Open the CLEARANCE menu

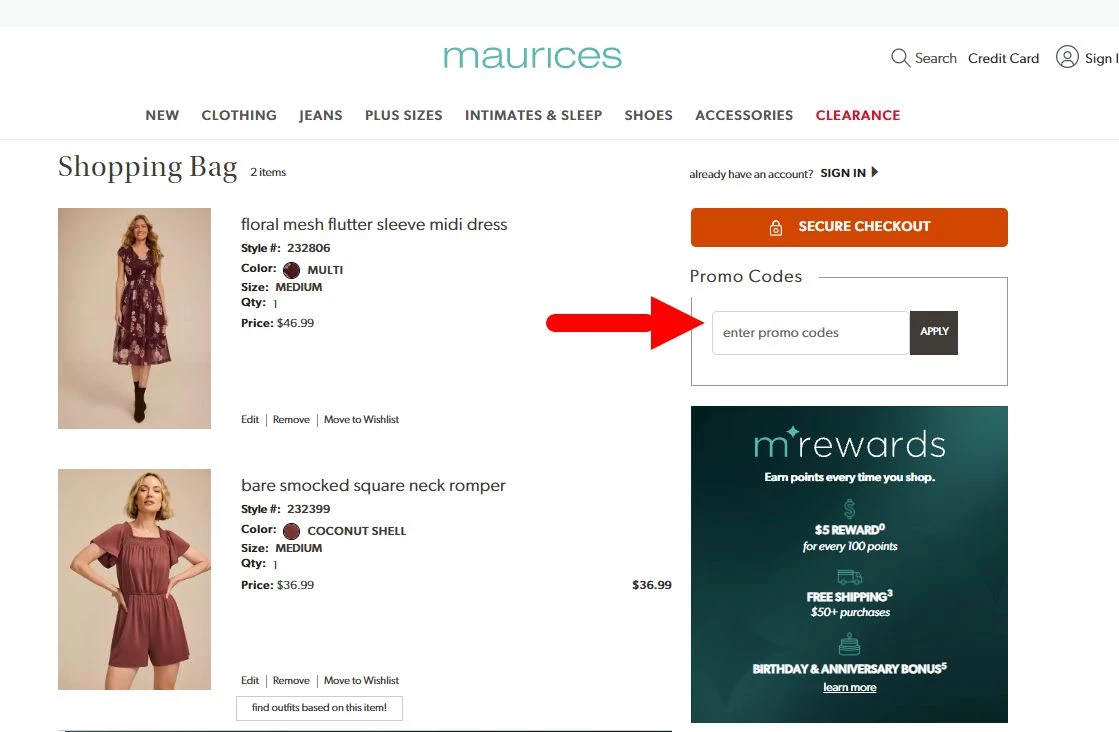(x=858, y=116)
